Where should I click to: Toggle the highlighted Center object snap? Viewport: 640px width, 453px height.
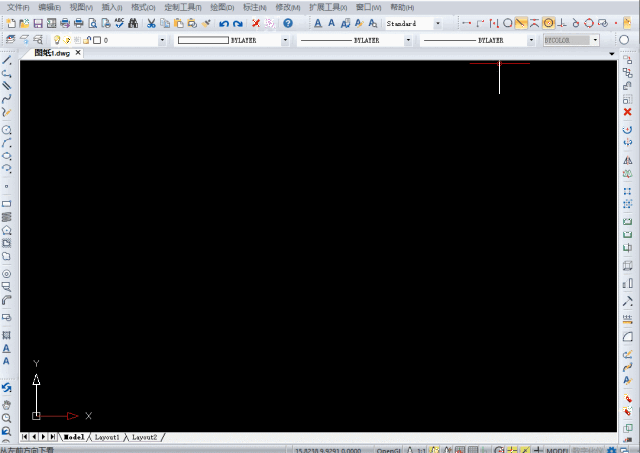pyautogui.click(x=548, y=23)
